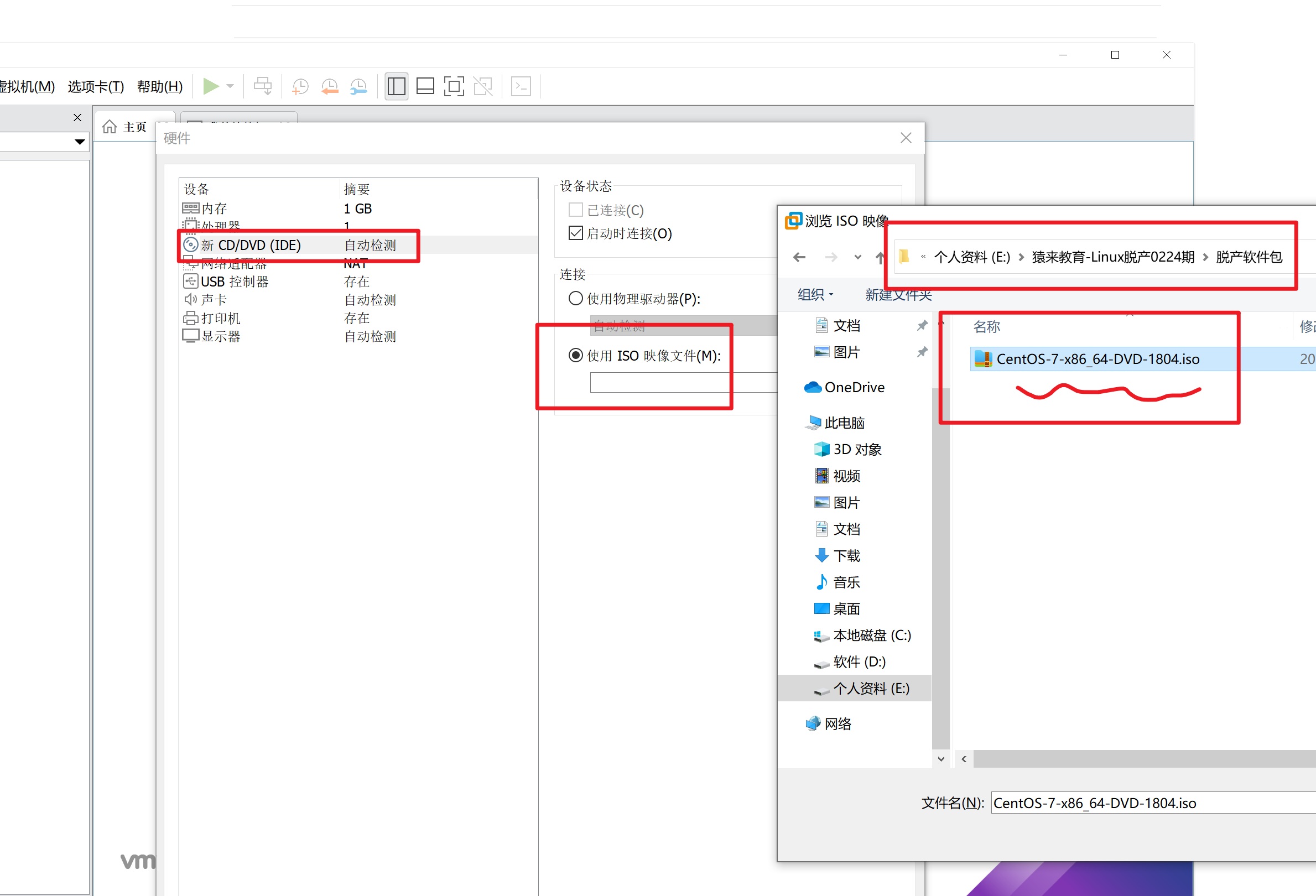Open the Snapshot Manager icon
This screenshot has width=1316, height=896.
358,87
